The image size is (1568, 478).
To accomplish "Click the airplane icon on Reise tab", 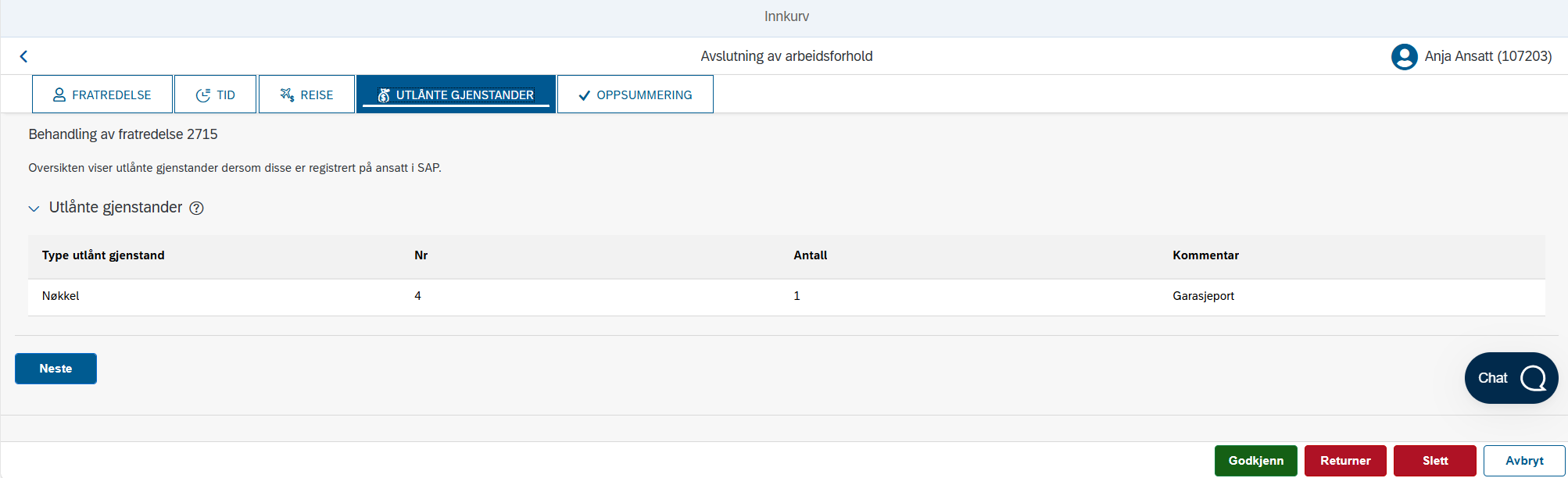I will (x=287, y=95).
